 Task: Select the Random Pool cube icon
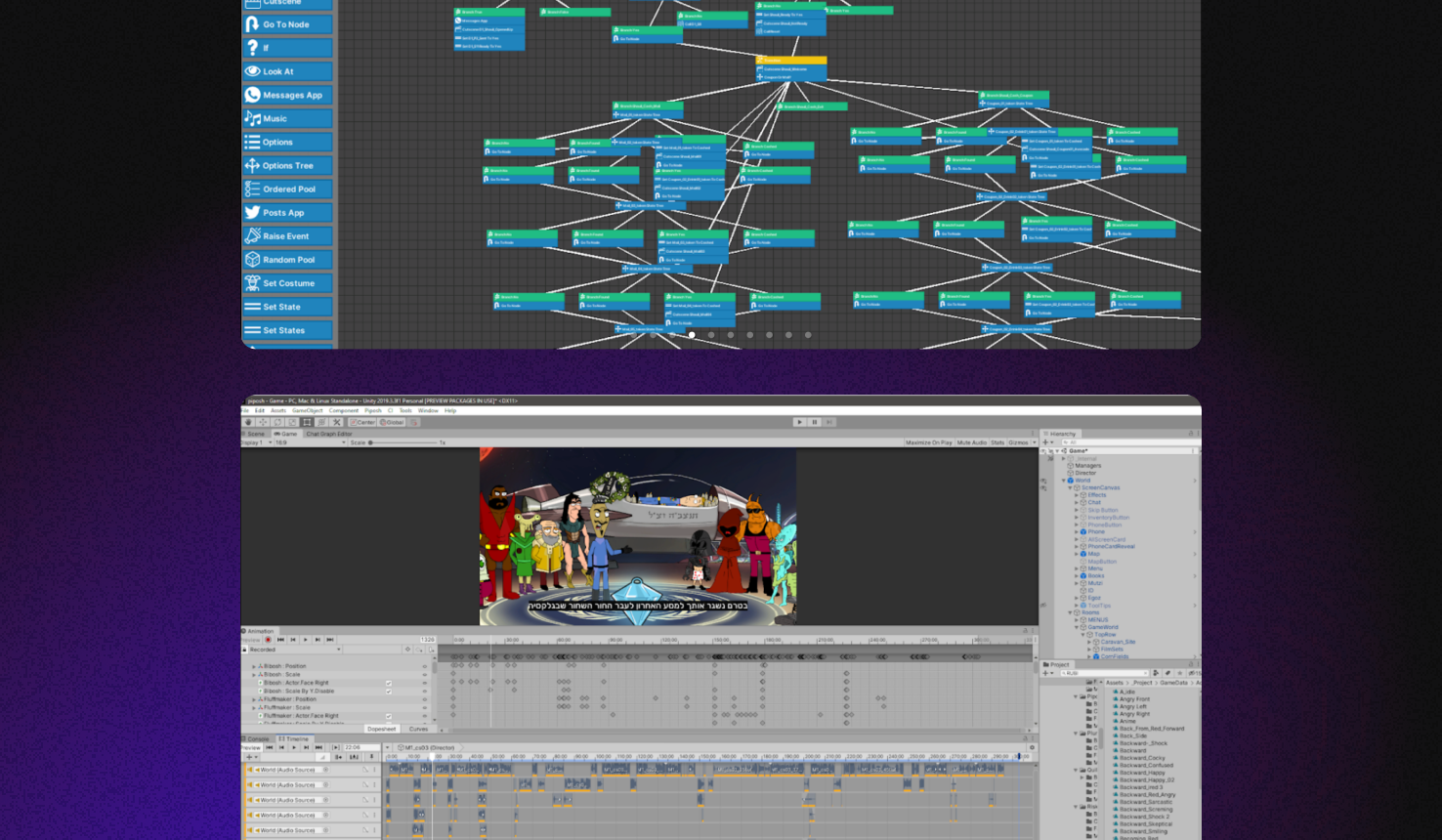pyautogui.click(x=253, y=259)
